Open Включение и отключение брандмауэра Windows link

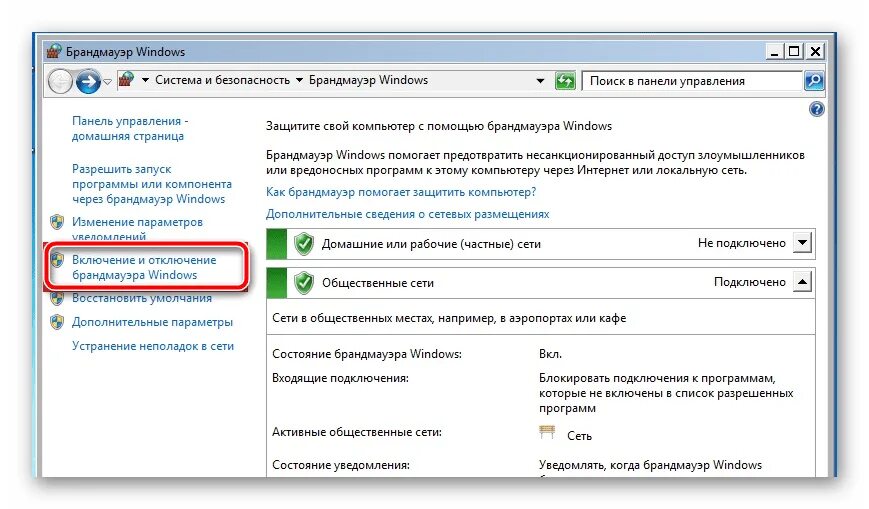[x=144, y=267]
